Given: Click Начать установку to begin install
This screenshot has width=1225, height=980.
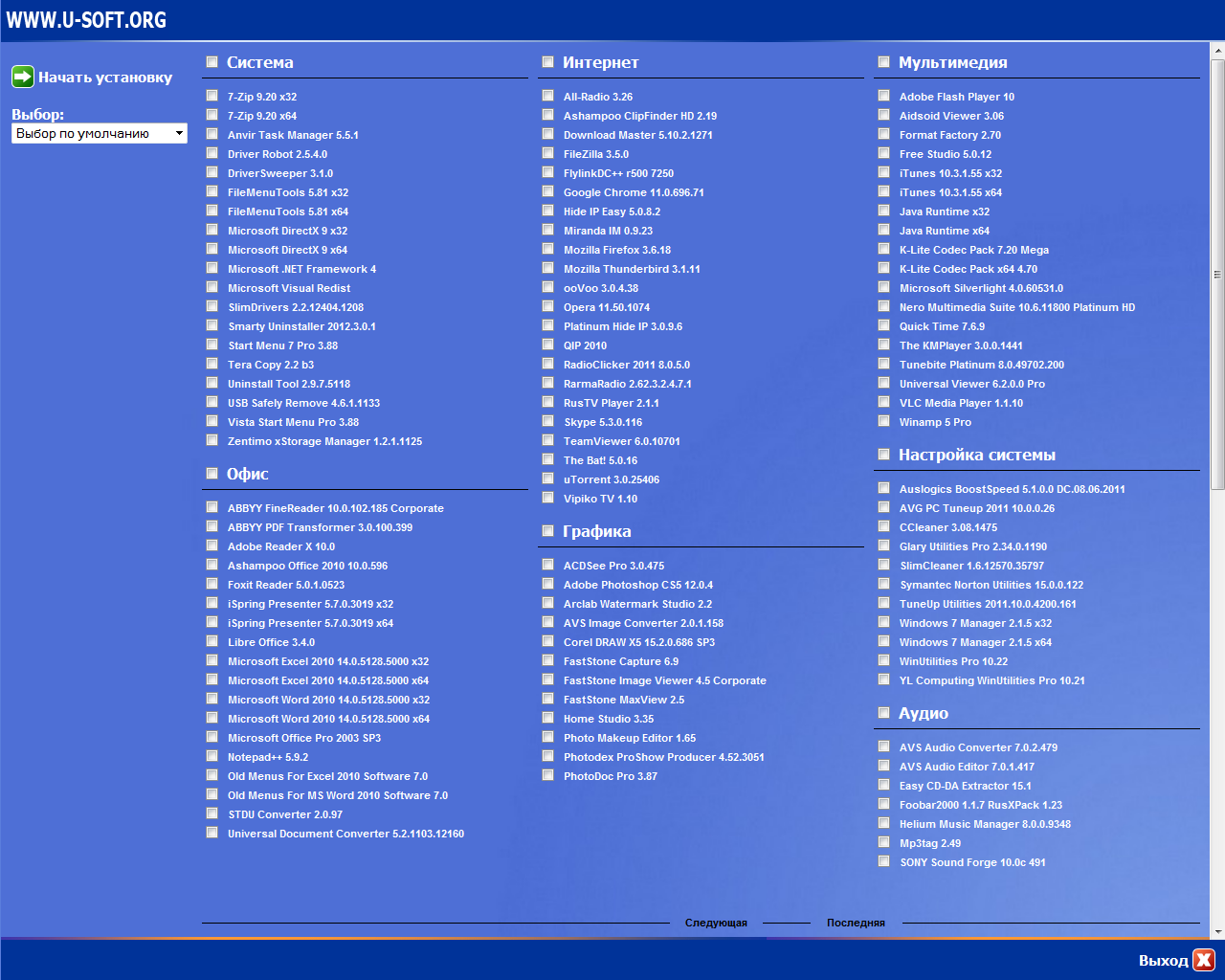Looking at the screenshot, I should tap(105, 78).
